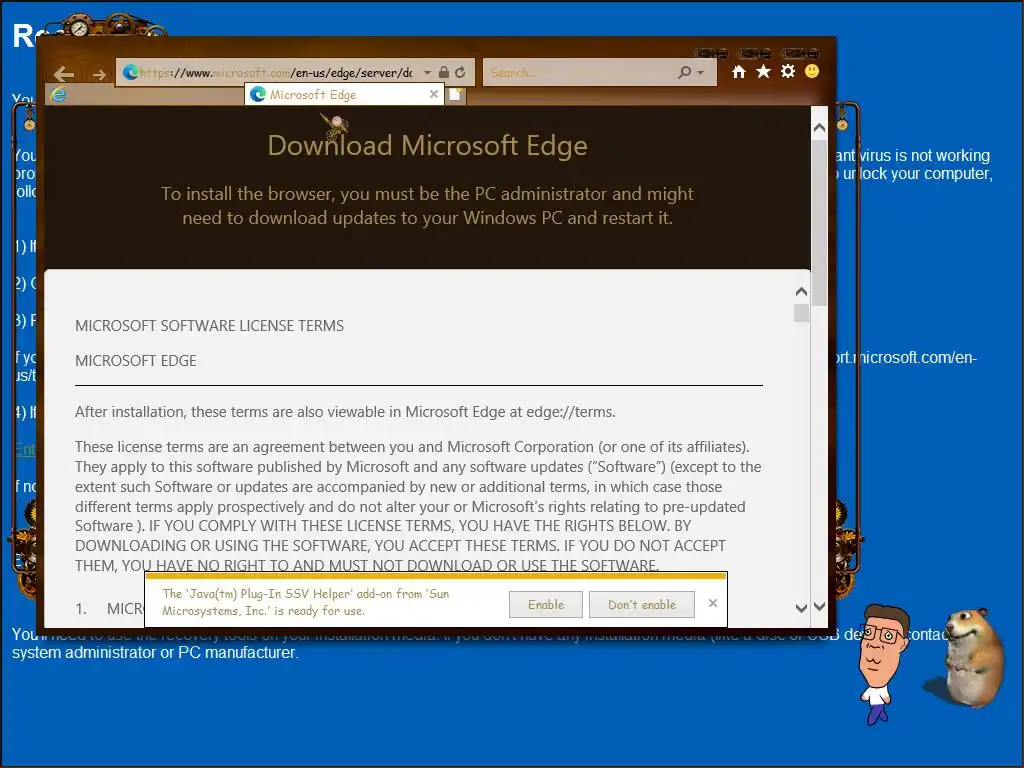The width and height of the screenshot is (1024, 768).
Task: Click the forward navigation arrow
Action: [99, 74]
